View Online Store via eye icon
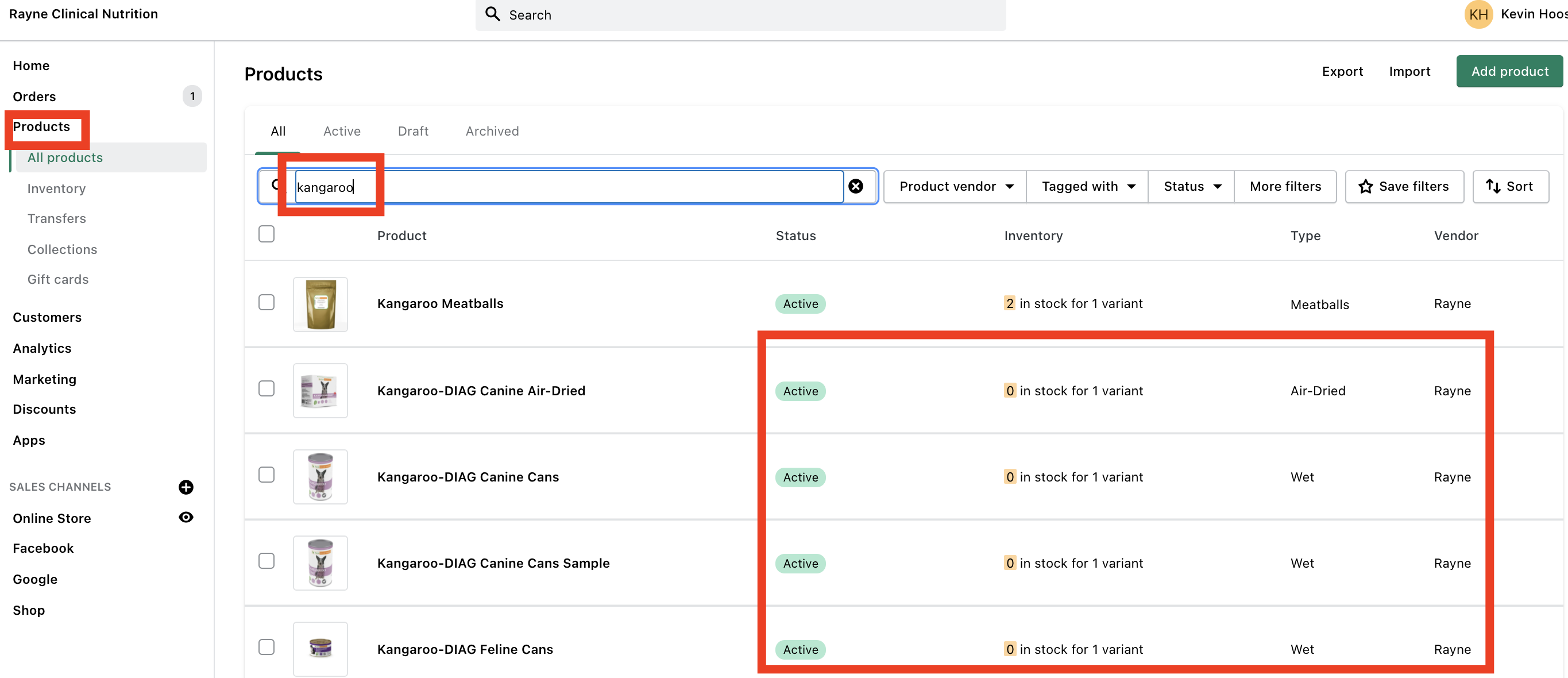The width and height of the screenshot is (1568, 678). (x=186, y=517)
